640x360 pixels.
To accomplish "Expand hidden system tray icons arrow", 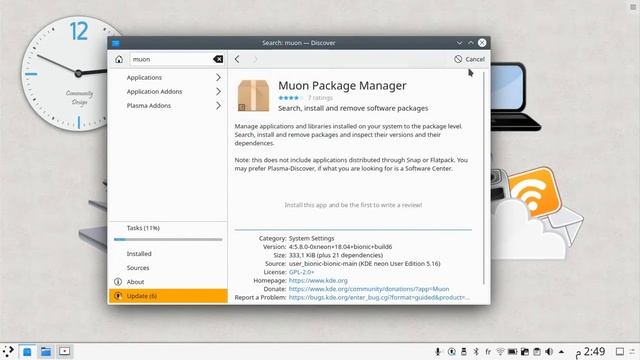I will tap(562, 351).
